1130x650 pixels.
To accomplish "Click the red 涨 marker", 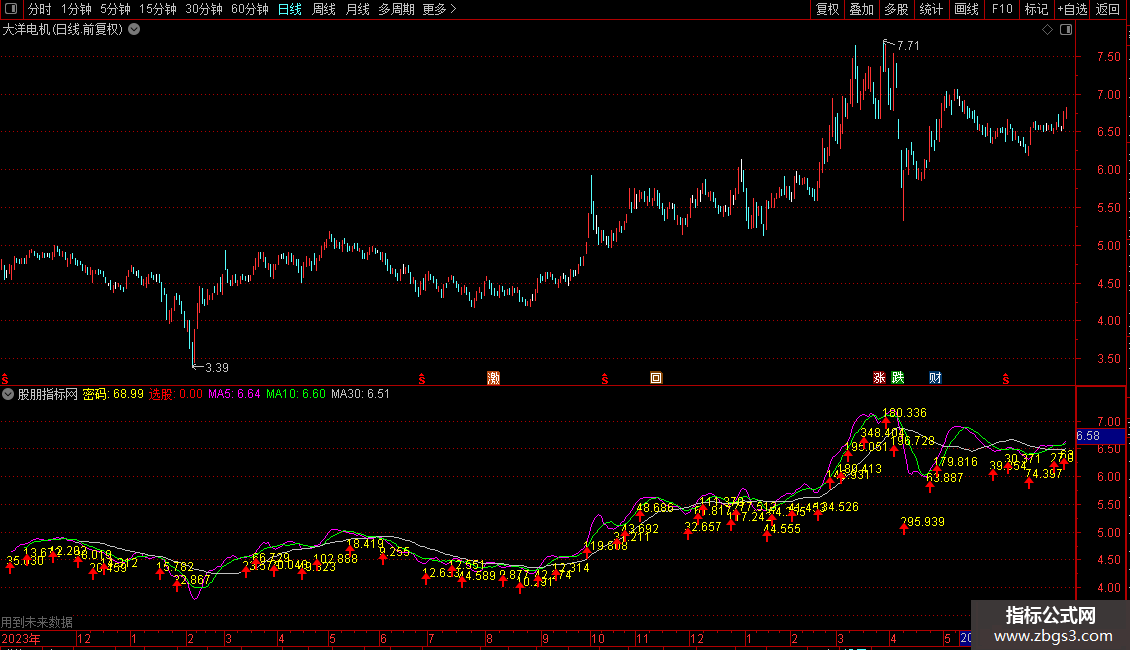I will click(x=879, y=378).
